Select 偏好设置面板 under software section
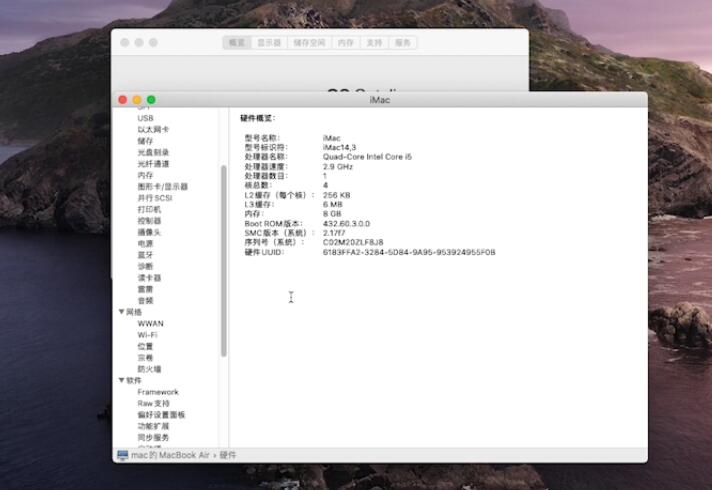 click(161, 415)
